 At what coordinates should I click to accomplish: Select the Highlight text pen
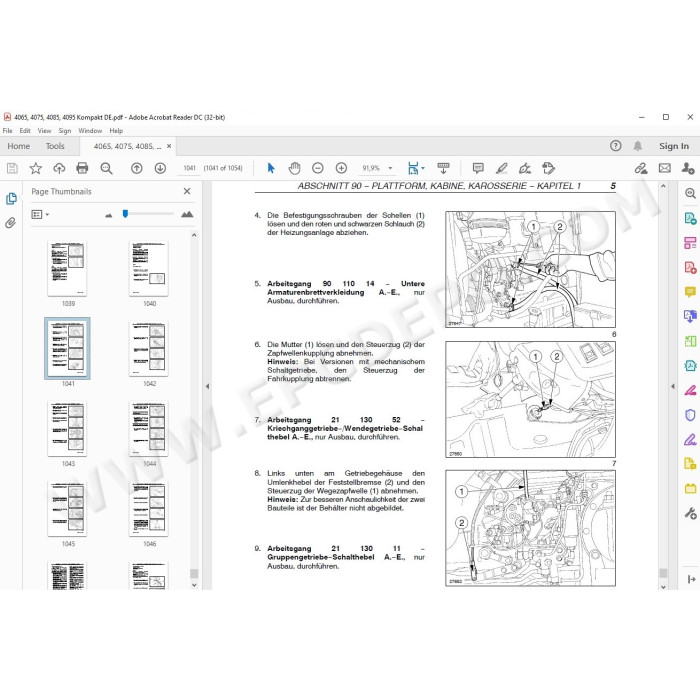502,168
